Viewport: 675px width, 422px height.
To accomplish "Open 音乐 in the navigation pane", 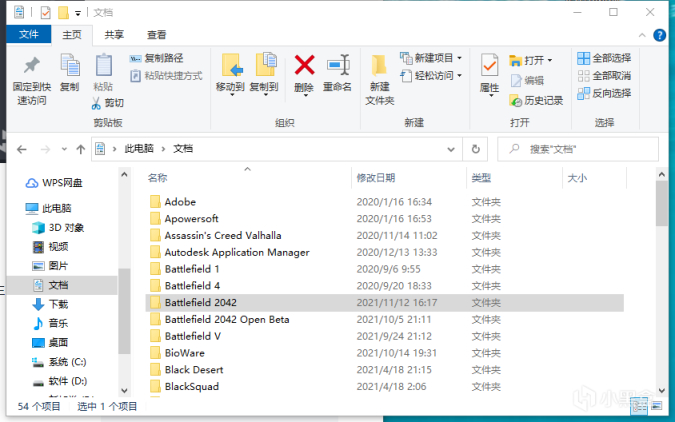I will [50, 323].
